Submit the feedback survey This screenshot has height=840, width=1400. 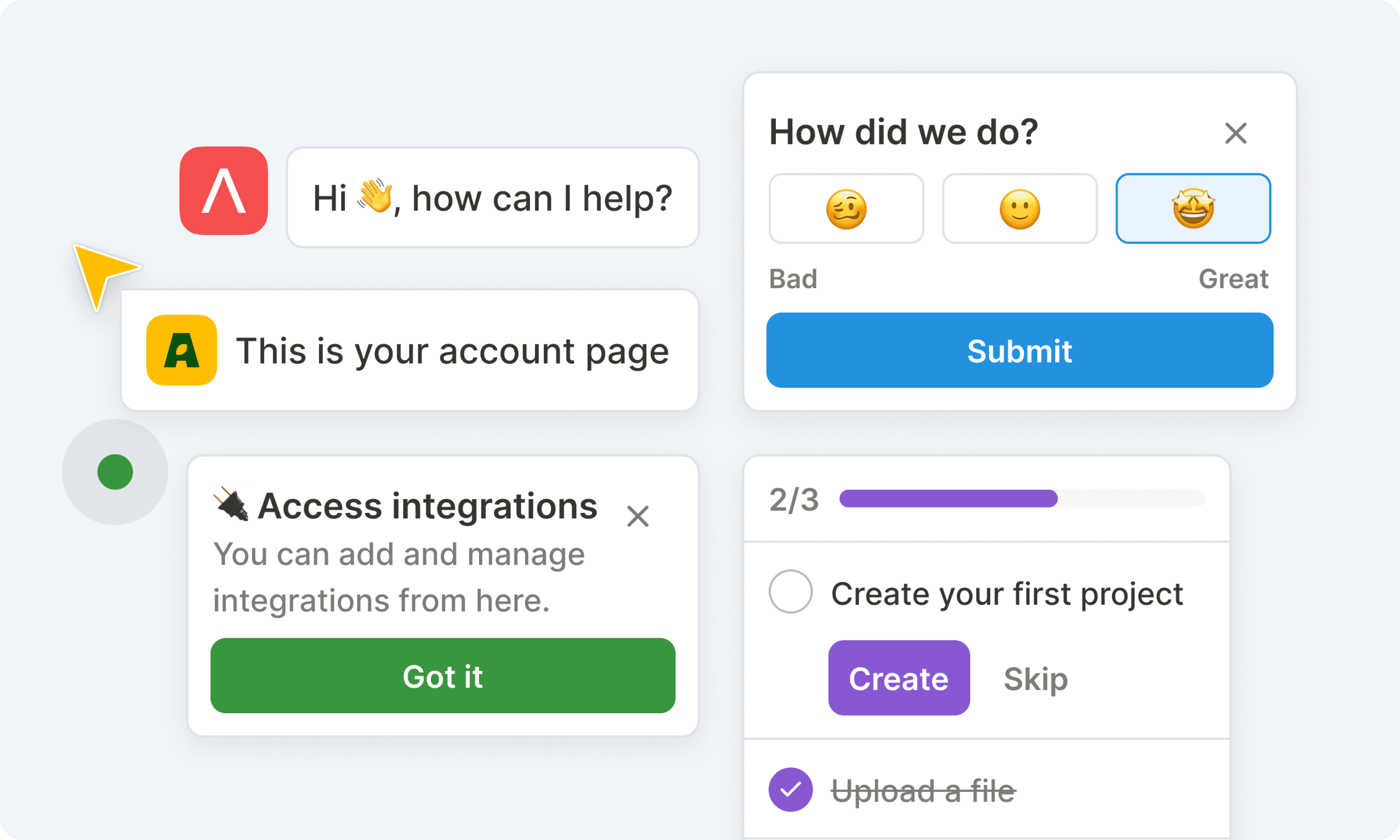pos(1020,350)
